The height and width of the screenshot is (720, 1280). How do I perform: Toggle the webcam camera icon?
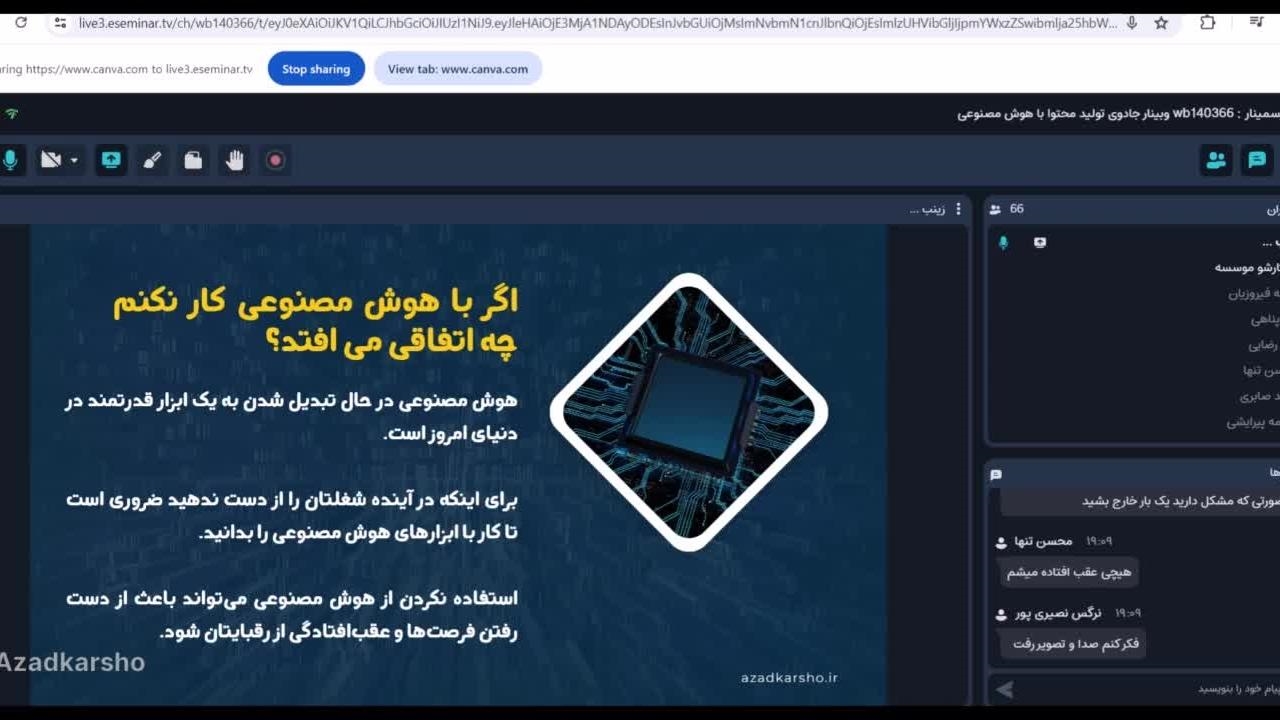pyautogui.click(x=50, y=160)
